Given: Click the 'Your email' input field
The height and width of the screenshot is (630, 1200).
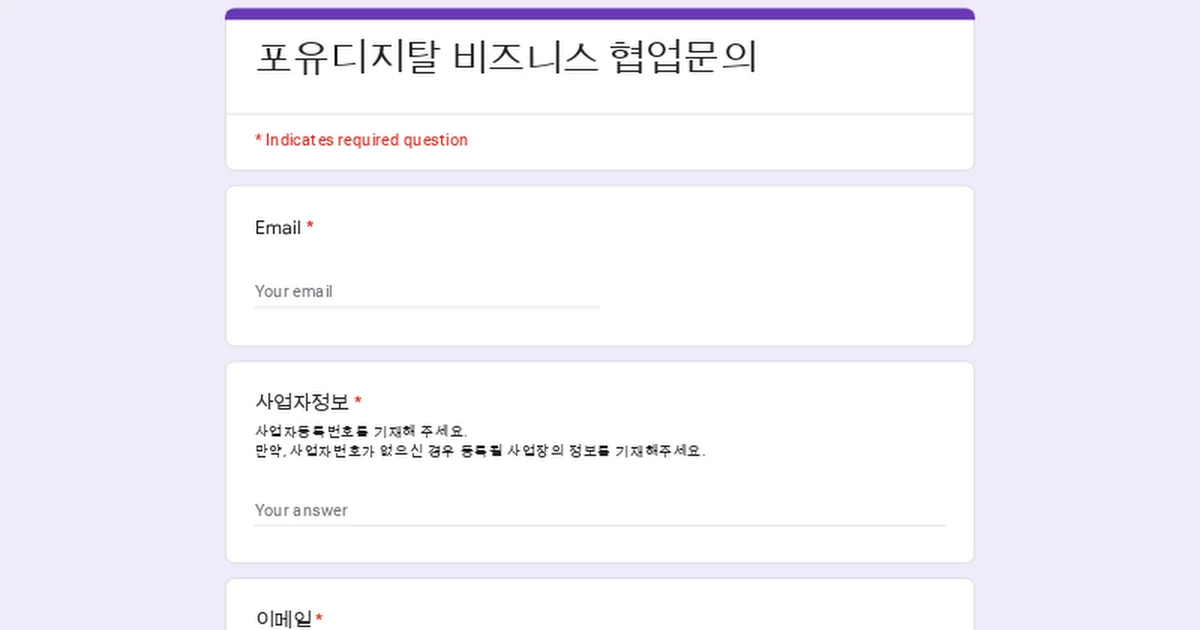Looking at the screenshot, I should (x=427, y=291).
